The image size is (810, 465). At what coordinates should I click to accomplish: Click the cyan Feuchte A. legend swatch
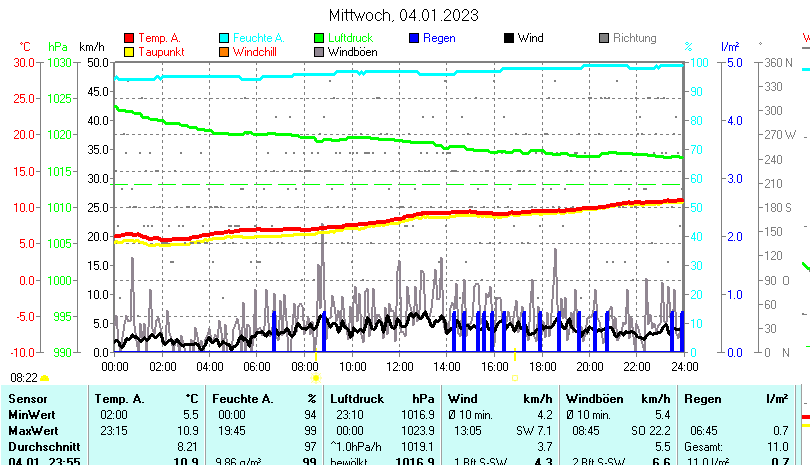coord(224,39)
